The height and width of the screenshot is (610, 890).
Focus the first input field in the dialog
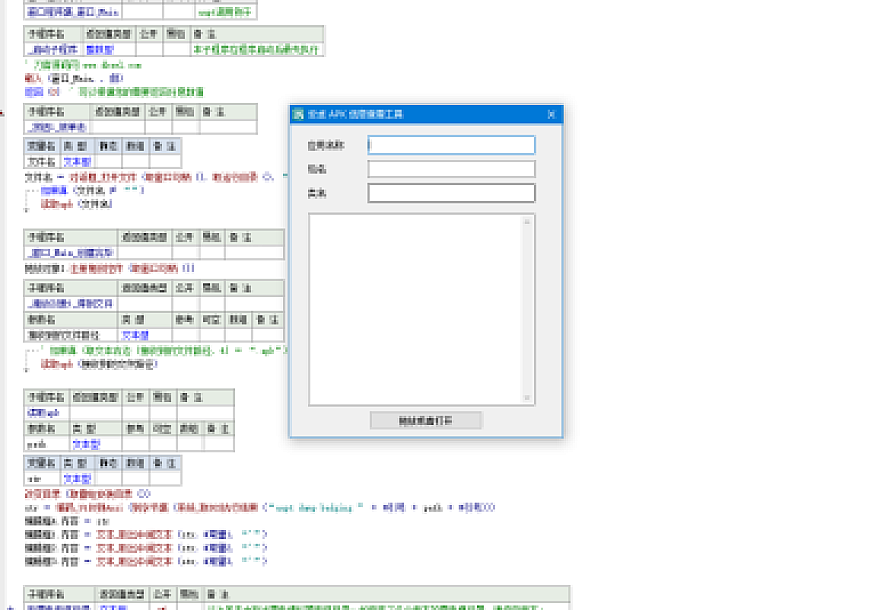451,146
